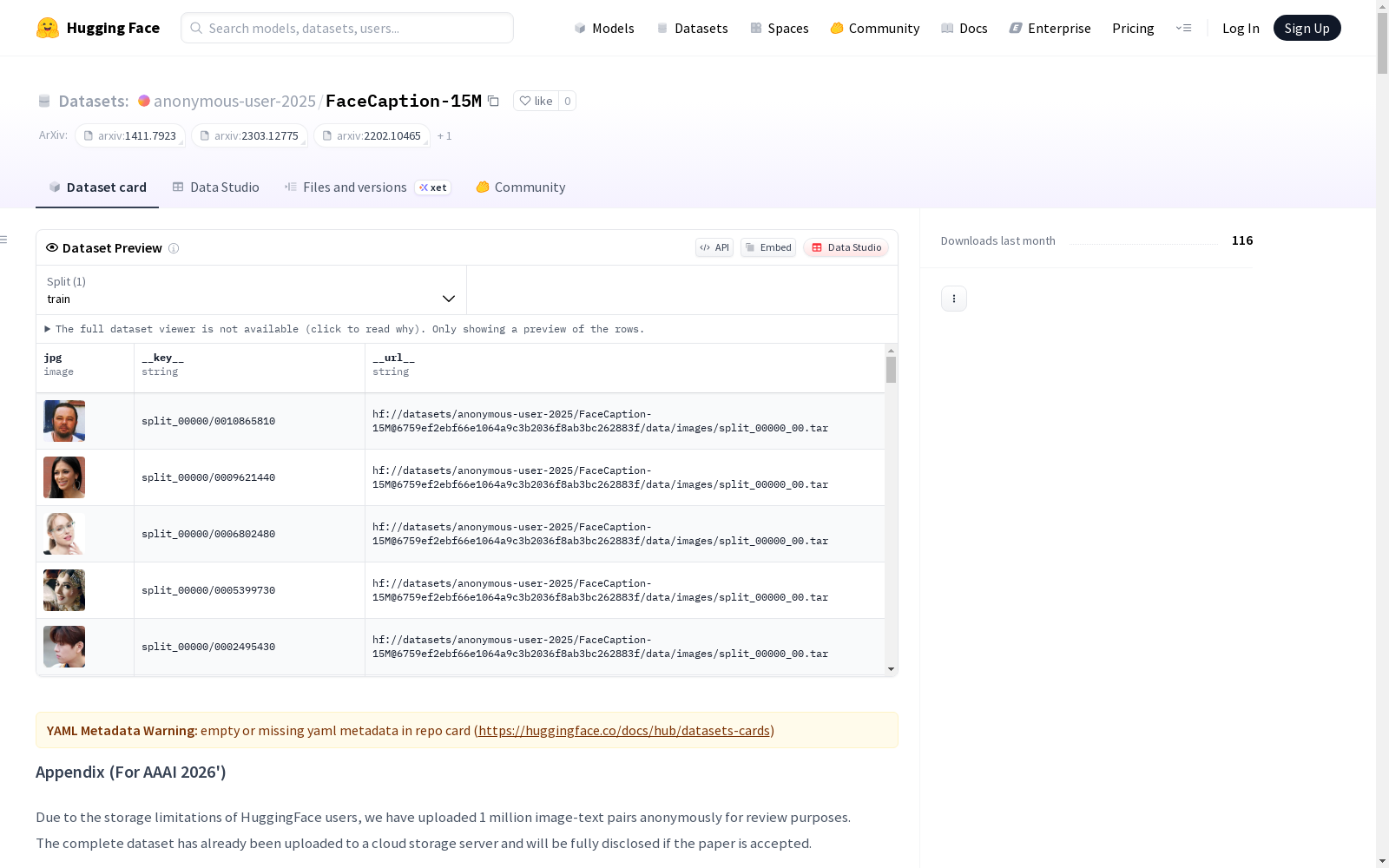Click thumbnail for row split_00000/0006802480
The width and height of the screenshot is (1389, 868).
click(x=64, y=534)
